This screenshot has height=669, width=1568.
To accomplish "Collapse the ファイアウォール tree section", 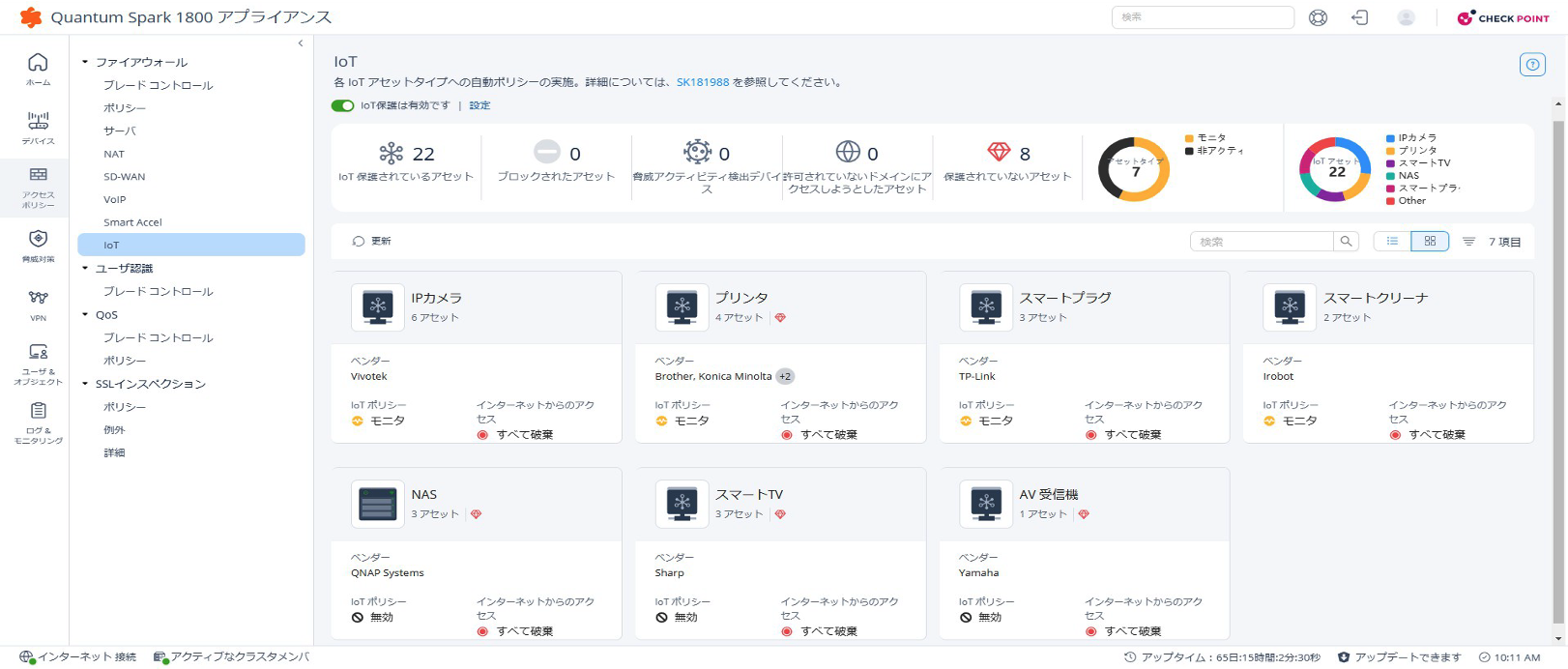I will click(85, 62).
